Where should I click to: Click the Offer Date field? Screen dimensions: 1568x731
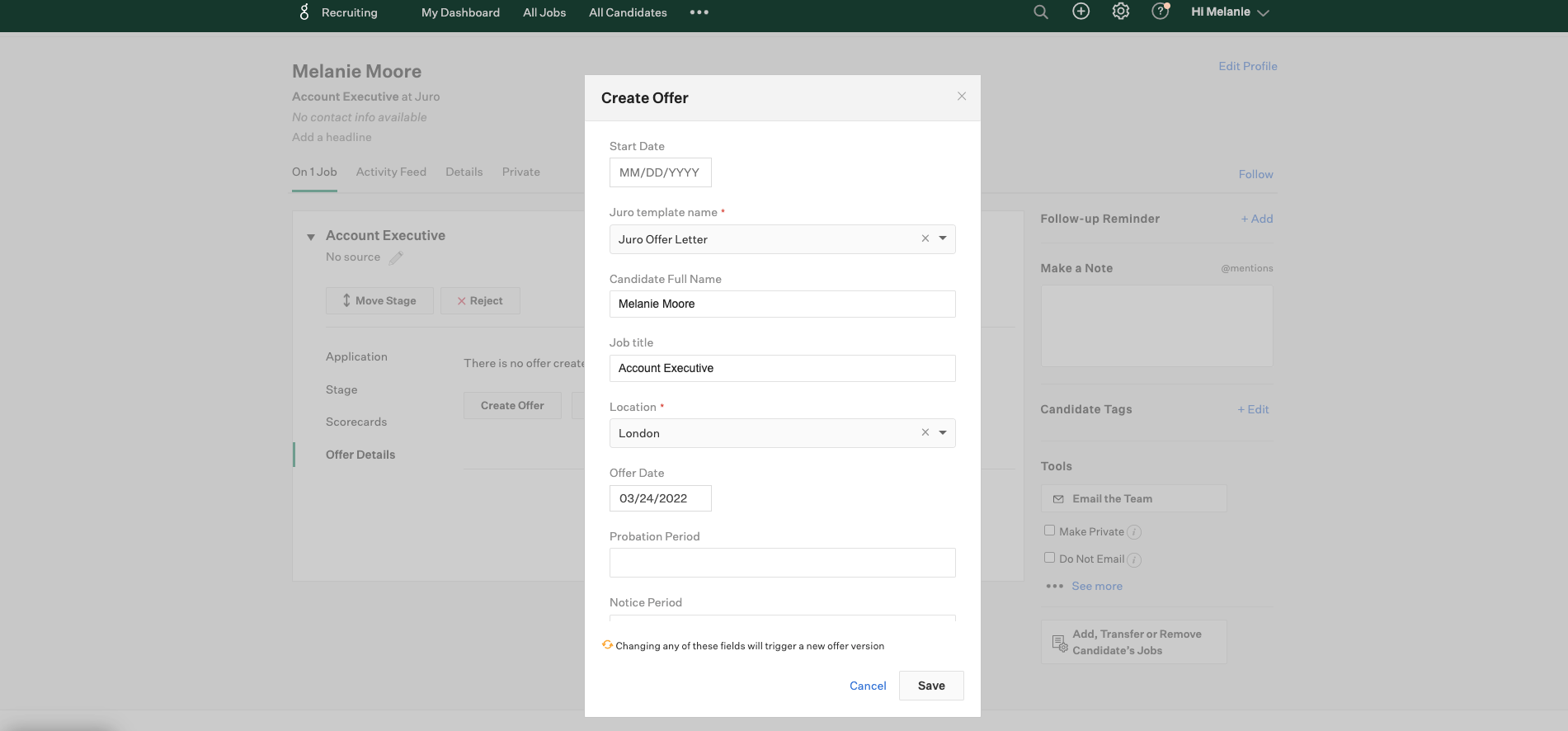(660, 498)
